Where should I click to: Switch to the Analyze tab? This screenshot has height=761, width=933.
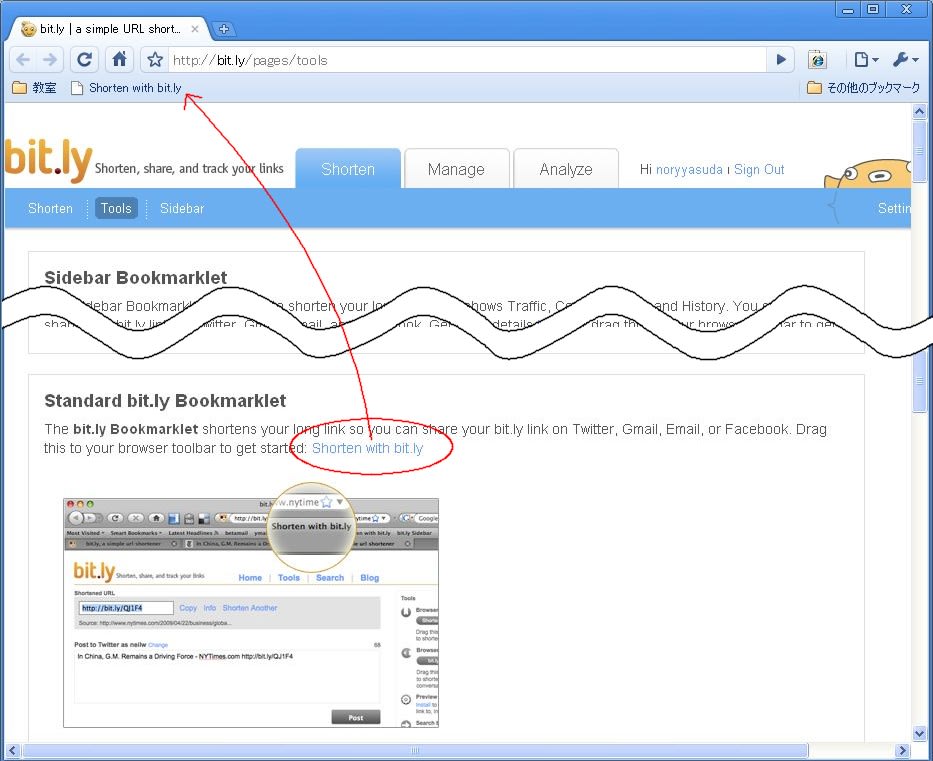566,169
